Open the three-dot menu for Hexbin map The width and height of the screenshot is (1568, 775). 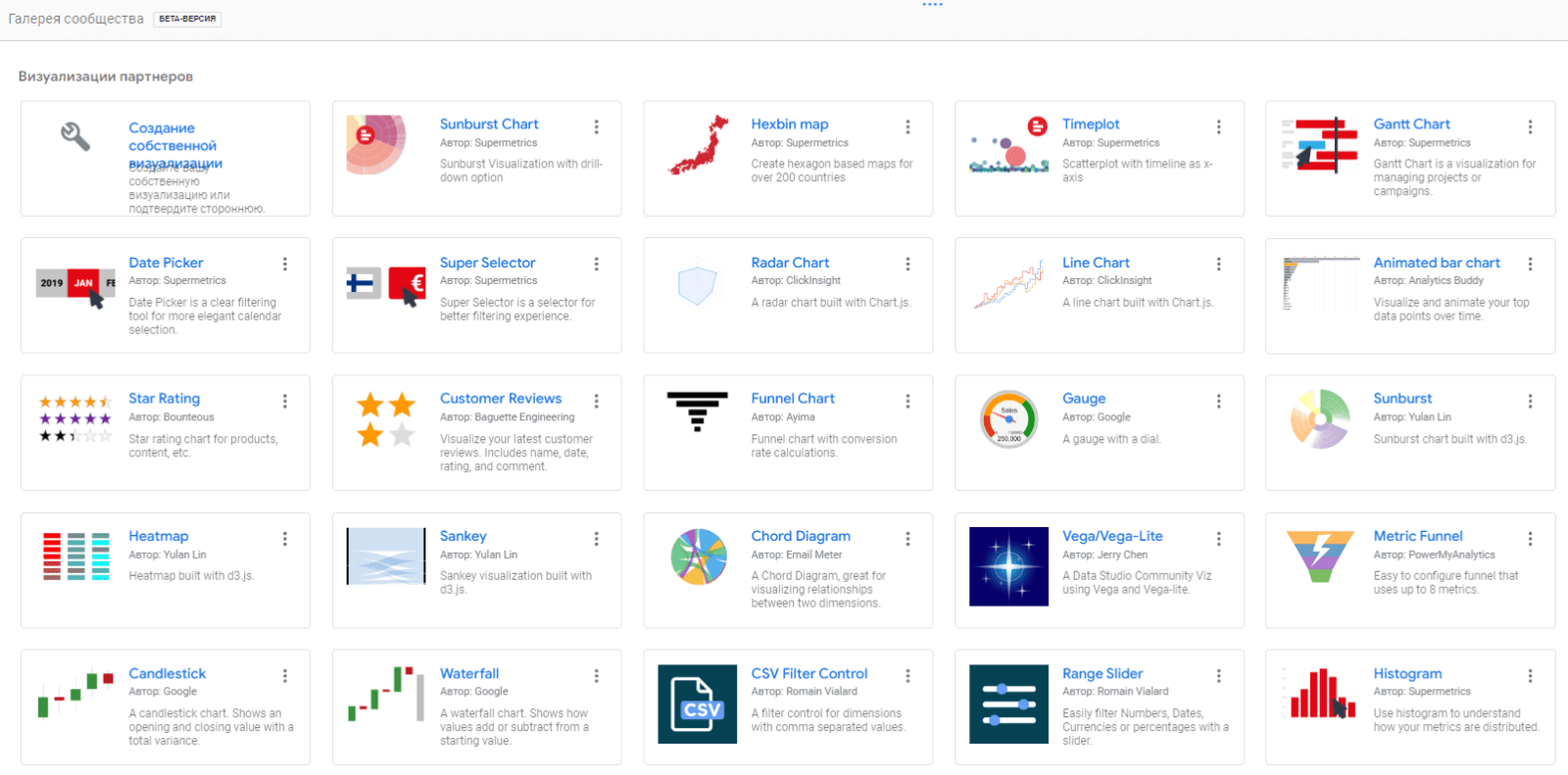[x=907, y=127]
